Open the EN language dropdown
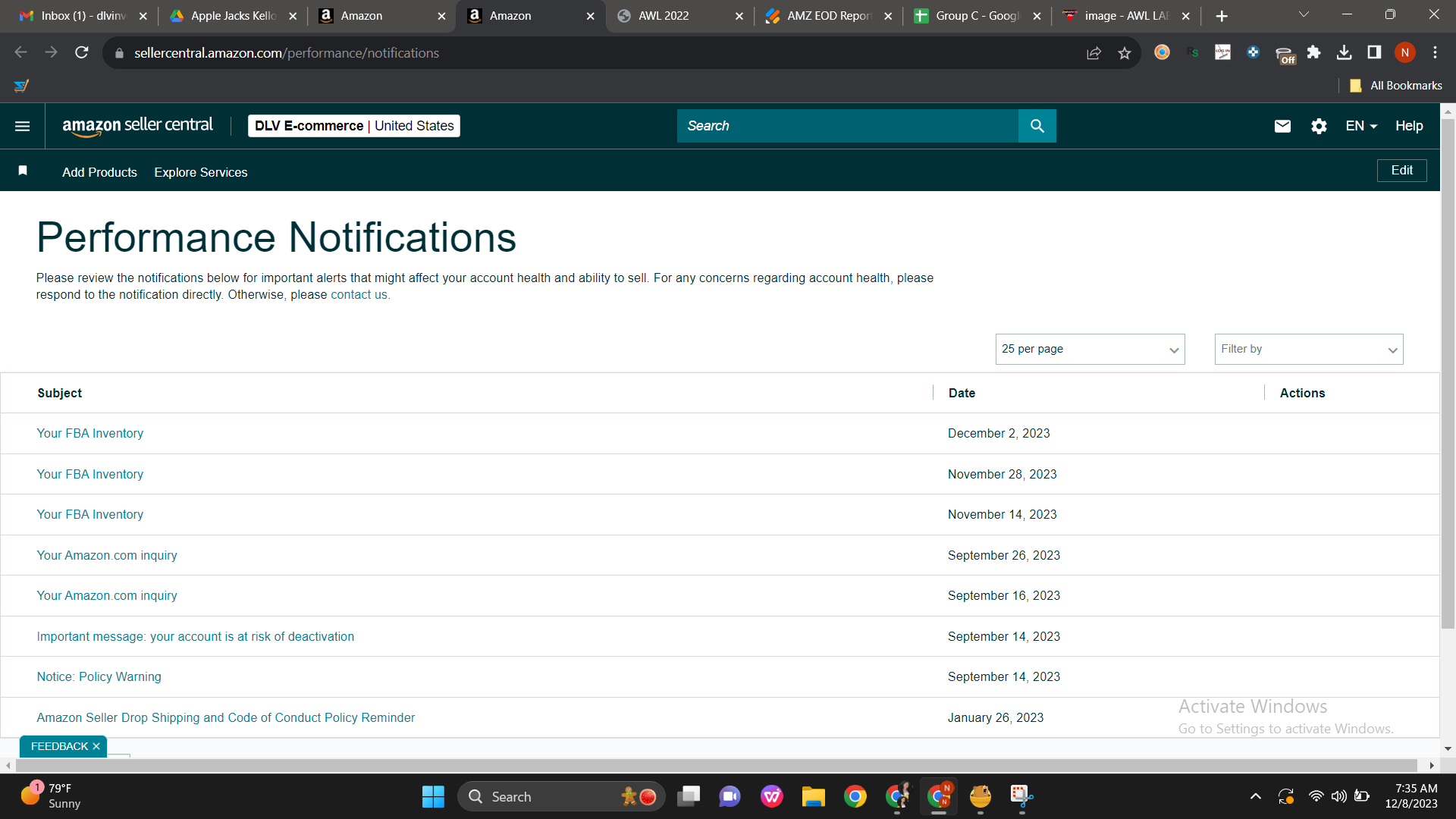This screenshot has height=819, width=1456. tap(1361, 126)
